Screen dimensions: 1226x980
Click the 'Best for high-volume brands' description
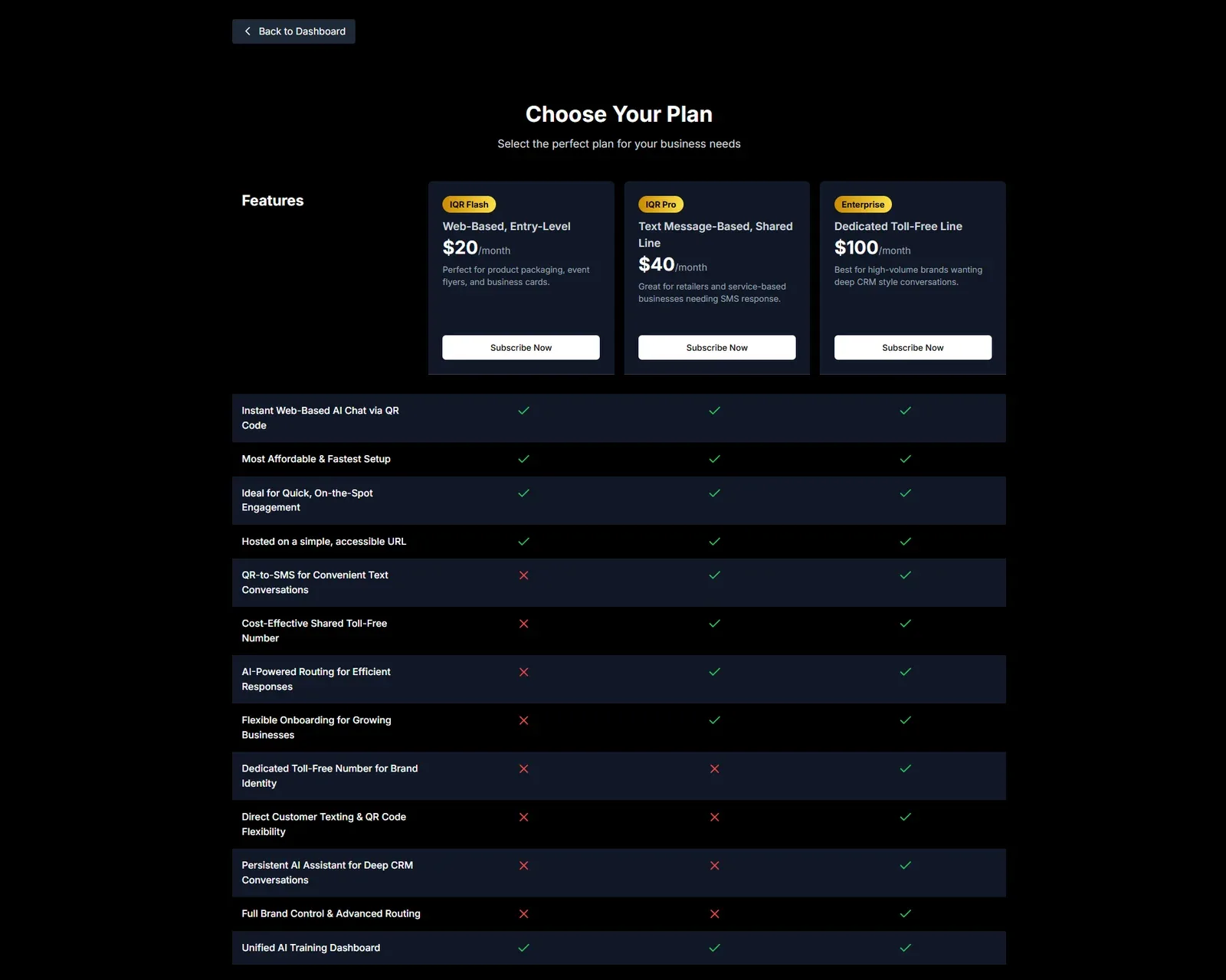coord(908,276)
